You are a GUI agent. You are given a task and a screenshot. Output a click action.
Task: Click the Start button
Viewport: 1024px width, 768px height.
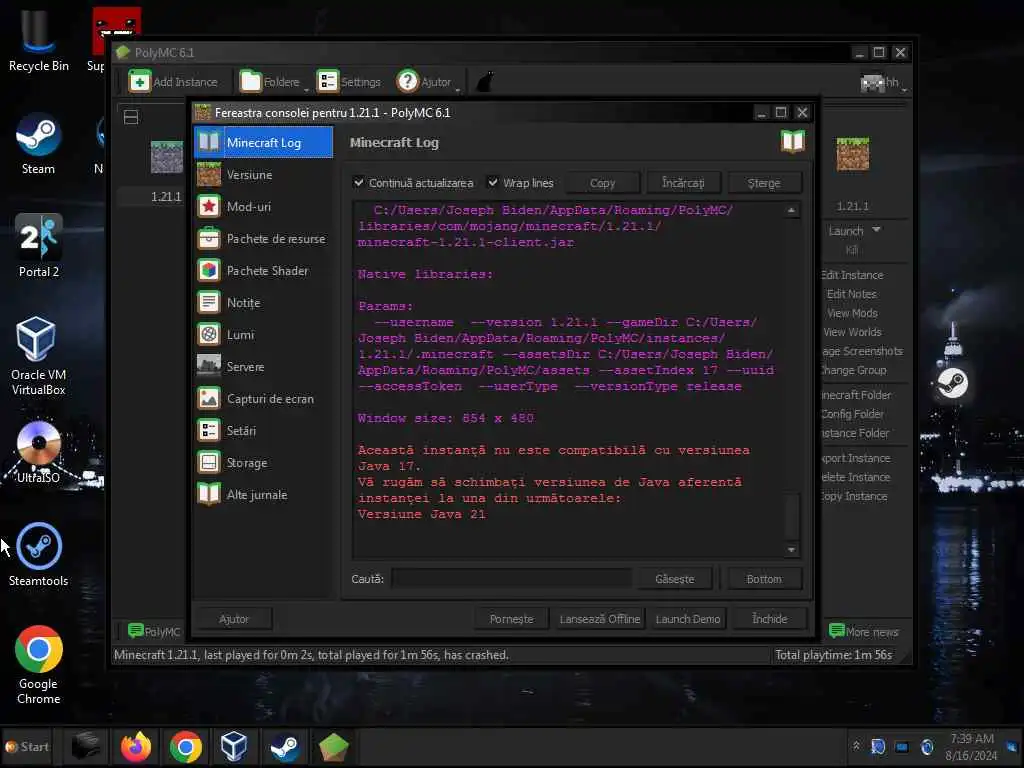pos(27,746)
